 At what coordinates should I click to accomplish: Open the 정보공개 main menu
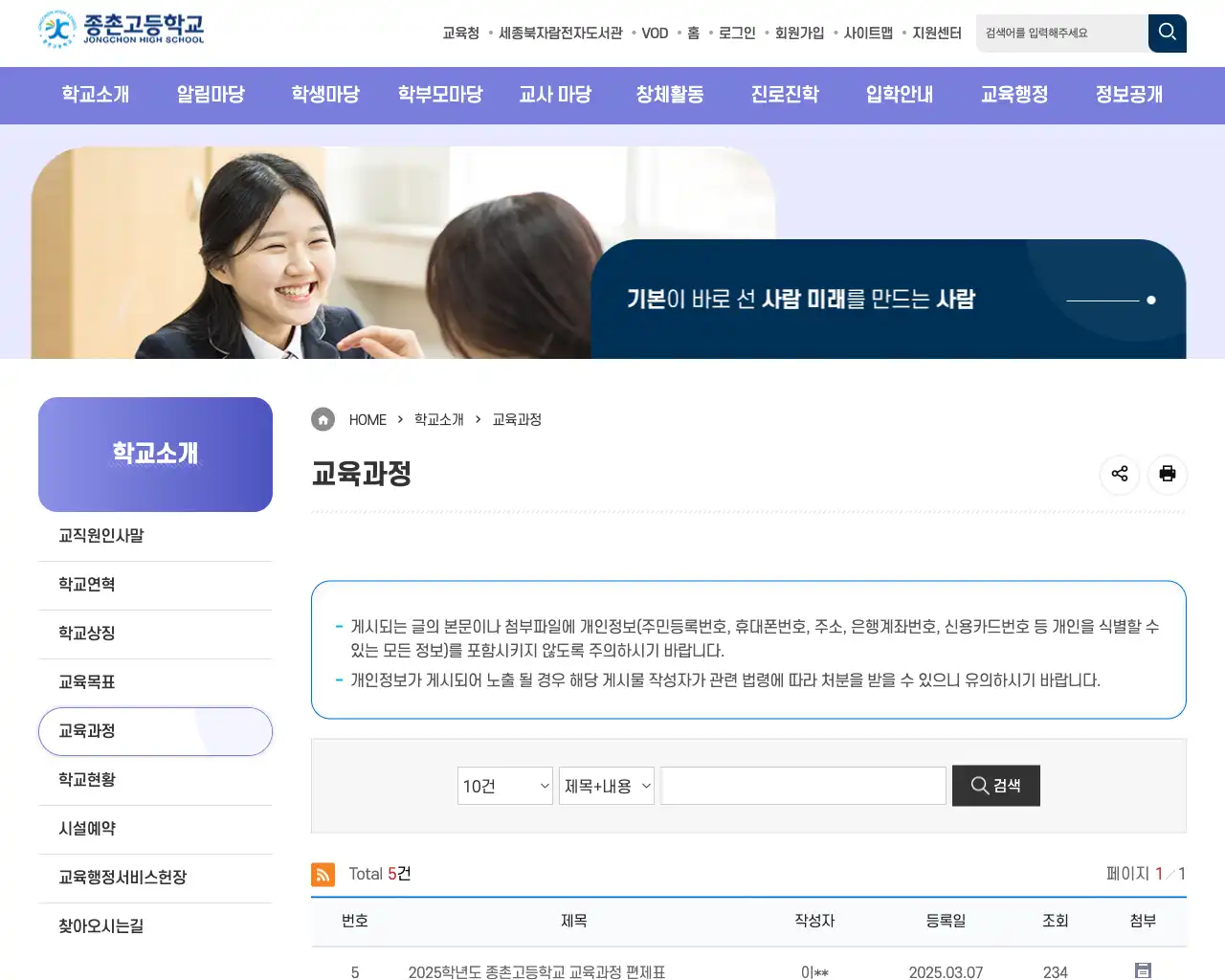point(1129,95)
